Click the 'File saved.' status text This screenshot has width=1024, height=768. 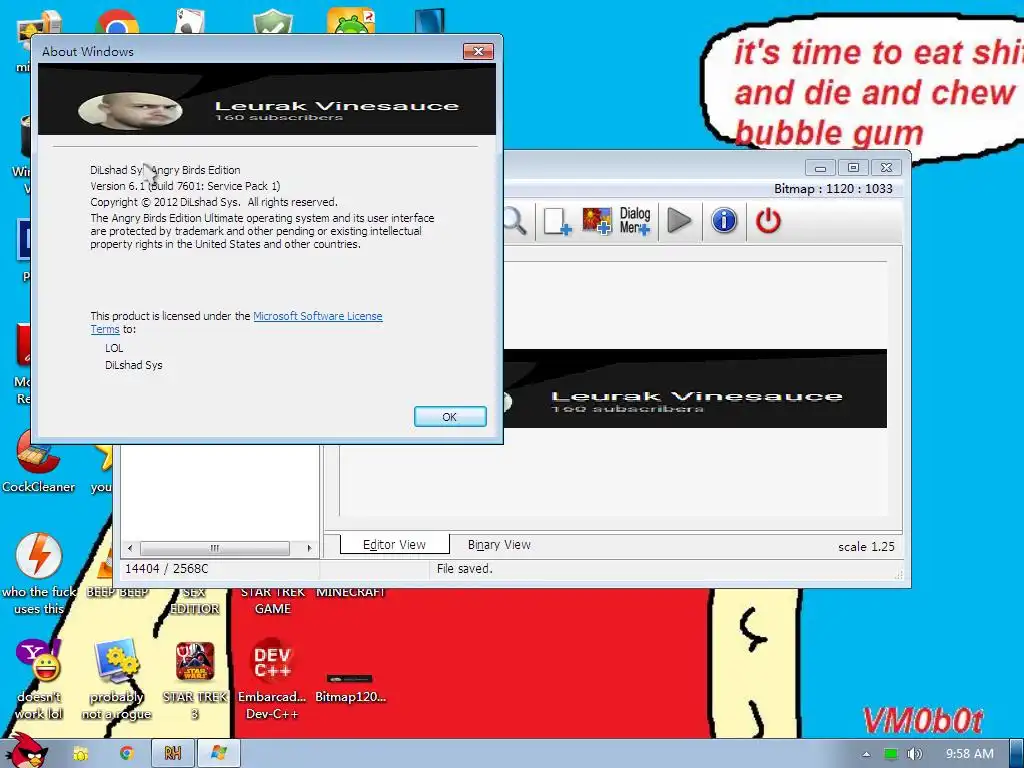coord(464,569)
